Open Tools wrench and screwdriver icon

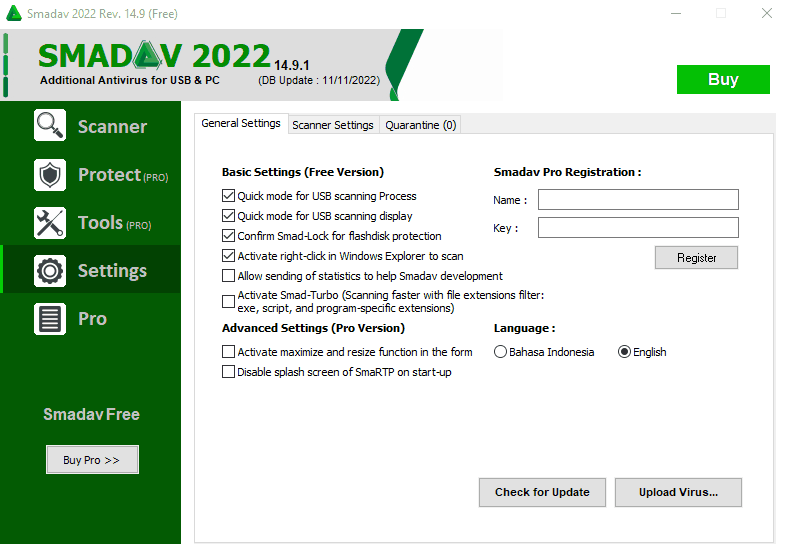50,222
